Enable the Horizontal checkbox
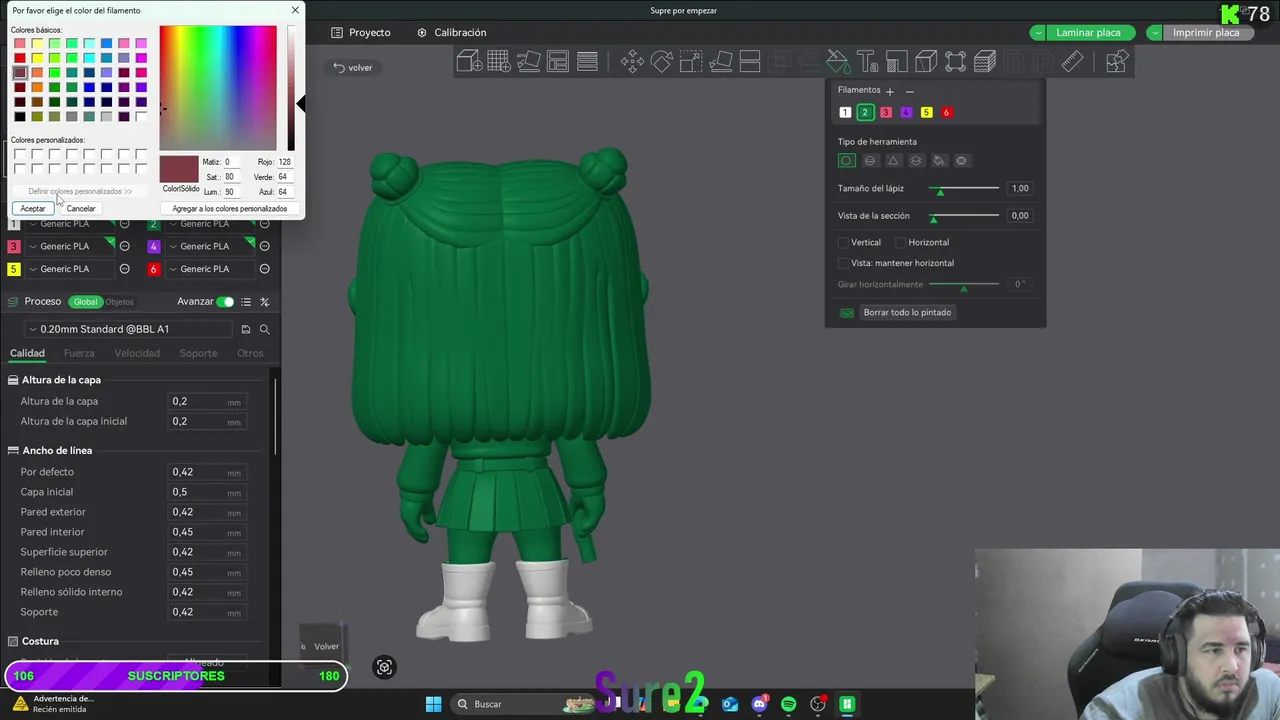The width and height of the screenshot is (1280, 720). pyautogui.click(x=901, y=242)
